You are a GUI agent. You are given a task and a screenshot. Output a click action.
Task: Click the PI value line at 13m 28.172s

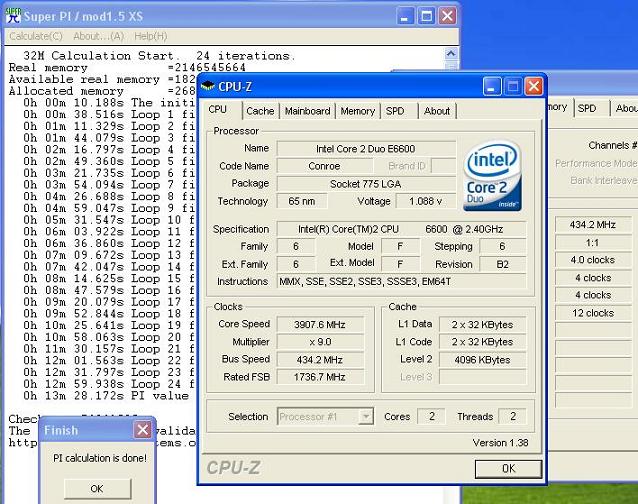(x=106, y=396)
